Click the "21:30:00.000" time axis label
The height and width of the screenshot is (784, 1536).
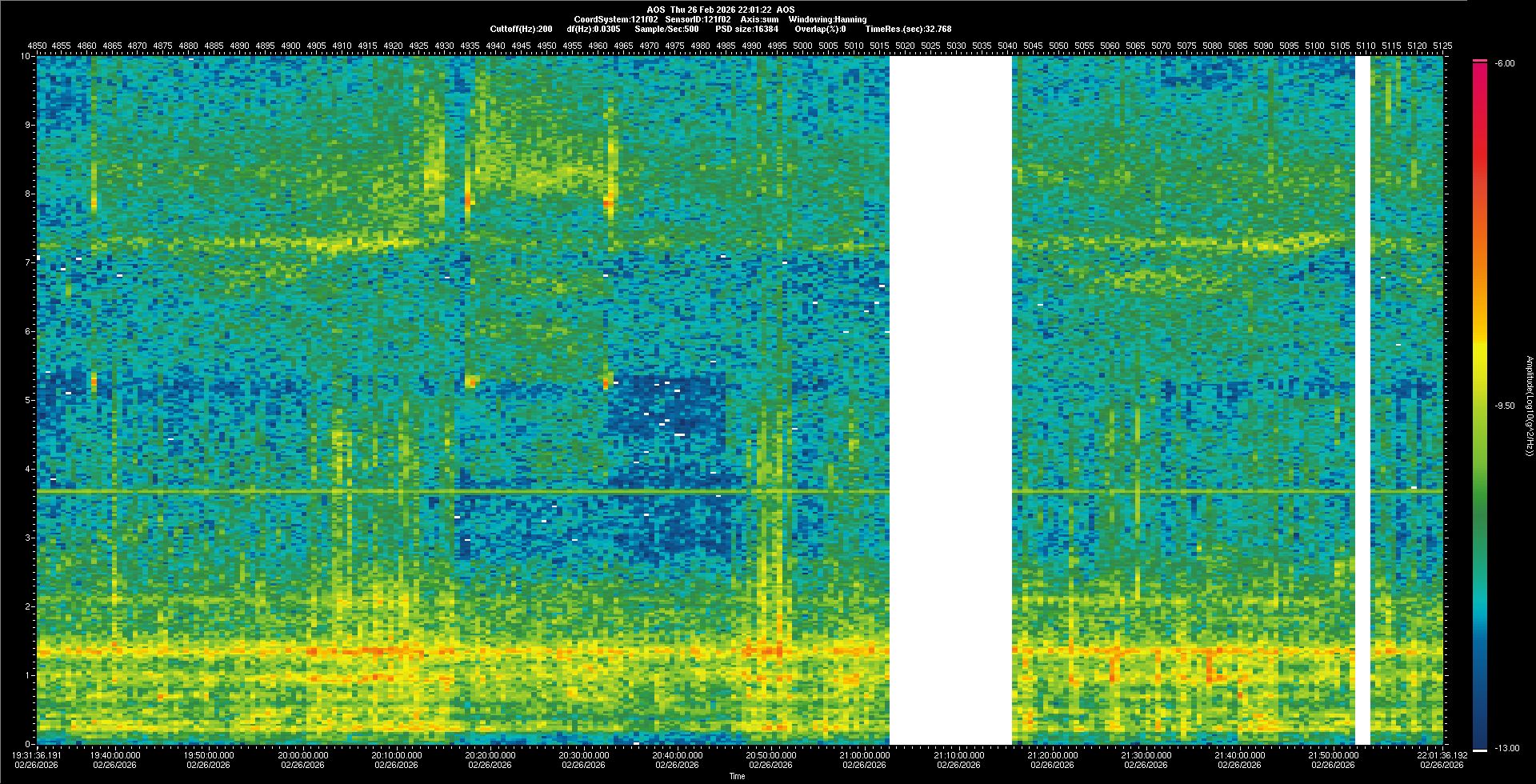click(1145, 754)
